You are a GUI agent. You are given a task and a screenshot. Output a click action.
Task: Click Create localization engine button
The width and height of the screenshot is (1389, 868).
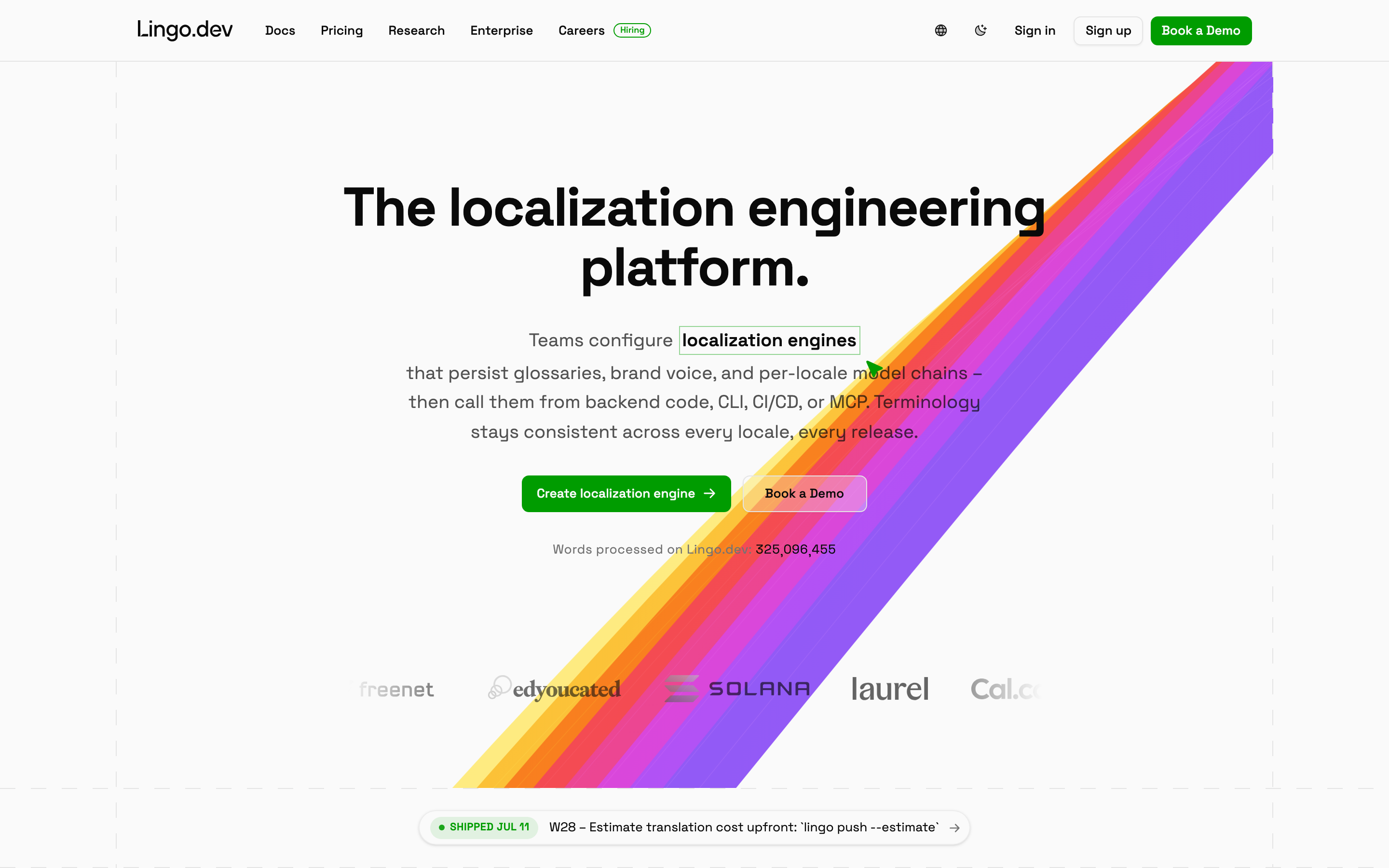626,494
